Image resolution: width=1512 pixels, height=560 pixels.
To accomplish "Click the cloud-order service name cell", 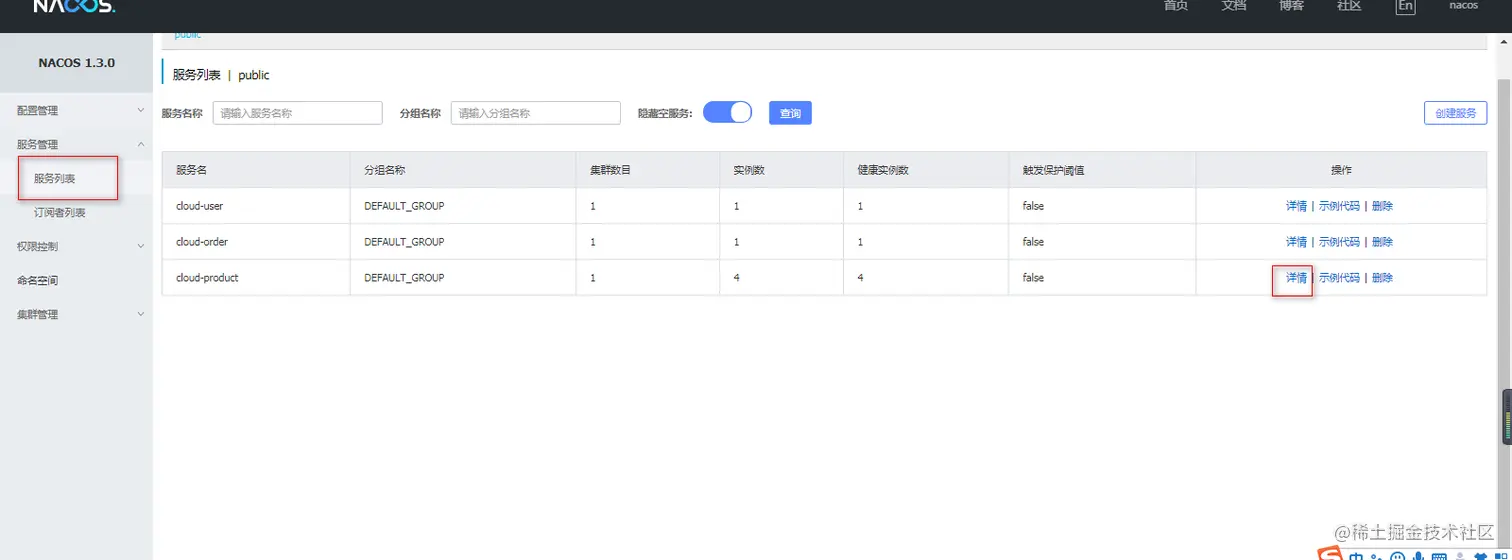I will pos(256,242).
